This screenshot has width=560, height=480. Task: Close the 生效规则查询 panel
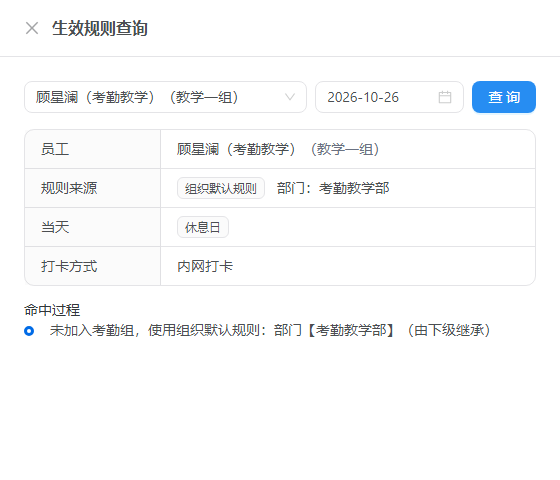32,28
